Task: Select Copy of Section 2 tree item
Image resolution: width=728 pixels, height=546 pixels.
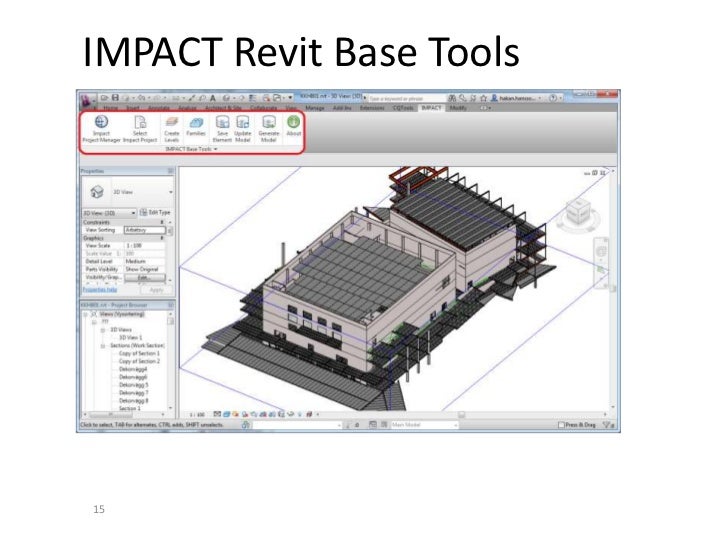Action: point(139,361)
